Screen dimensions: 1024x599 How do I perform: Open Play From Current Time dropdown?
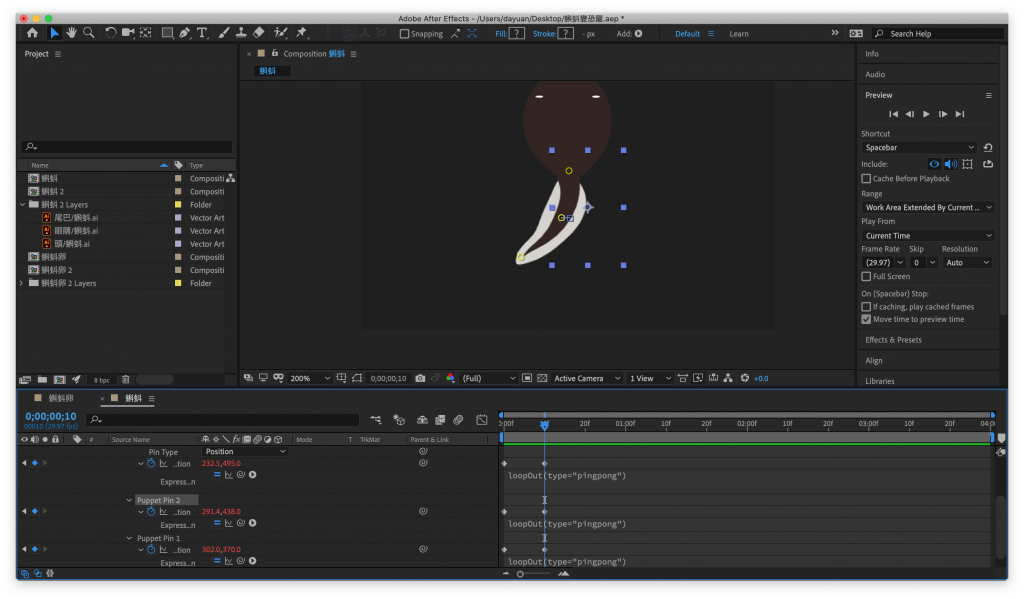point(927,236)
